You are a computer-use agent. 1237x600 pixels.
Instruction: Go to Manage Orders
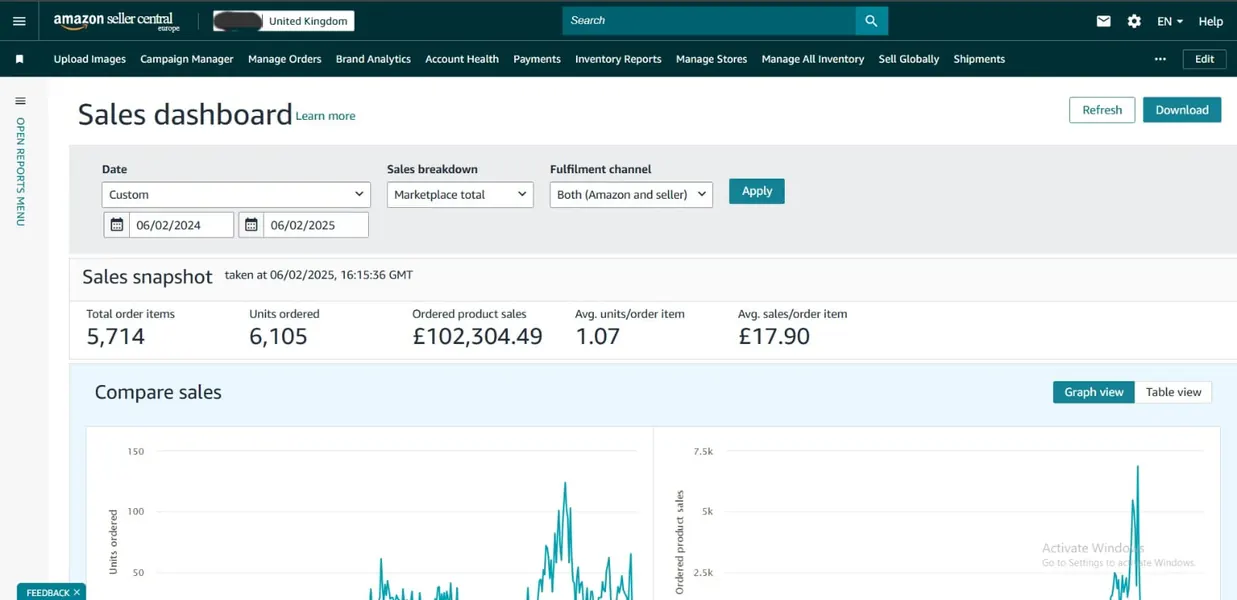(285, 59)
